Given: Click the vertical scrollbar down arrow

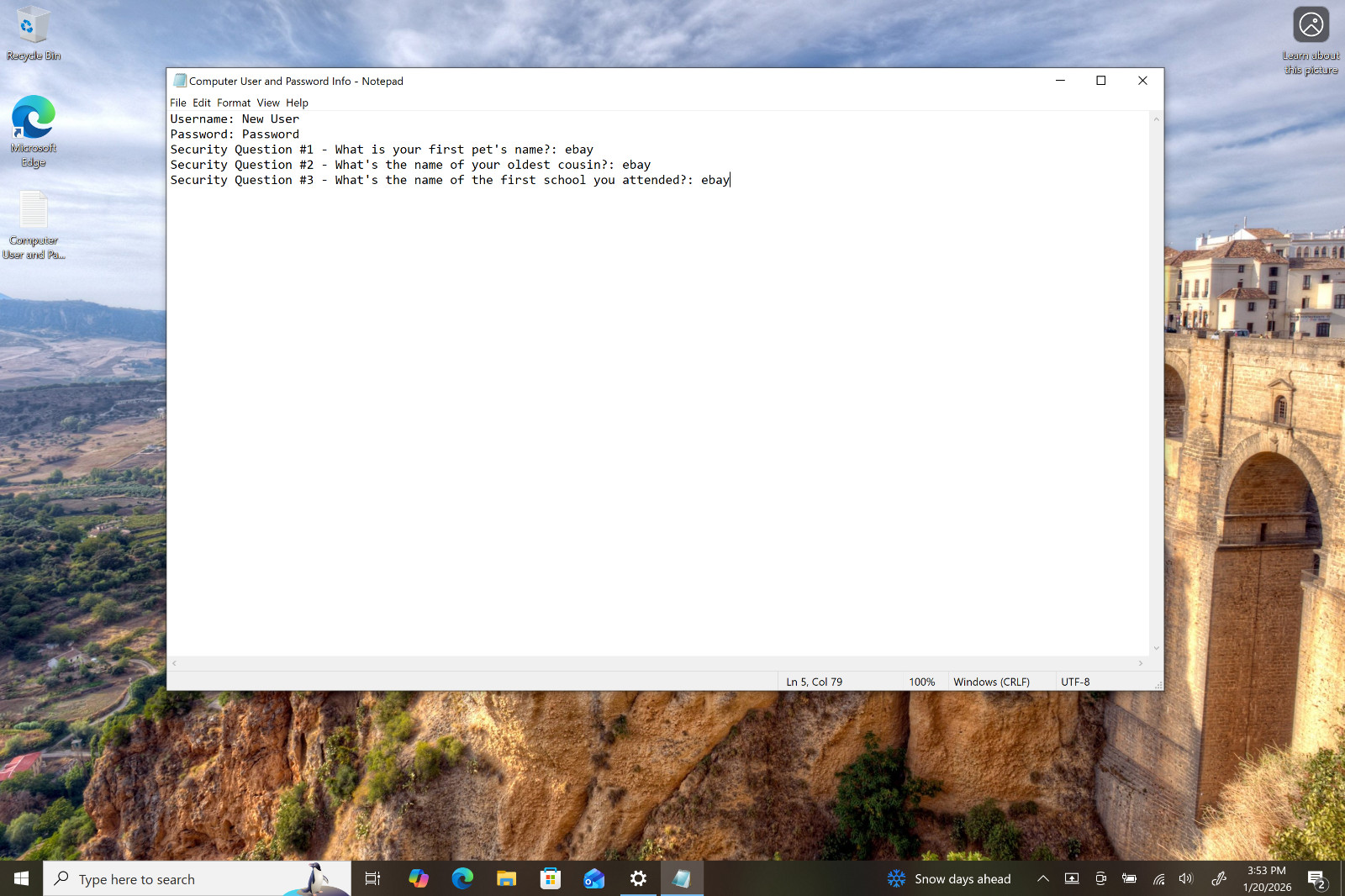Looking at the screenshot, I should pos(1157,648).
